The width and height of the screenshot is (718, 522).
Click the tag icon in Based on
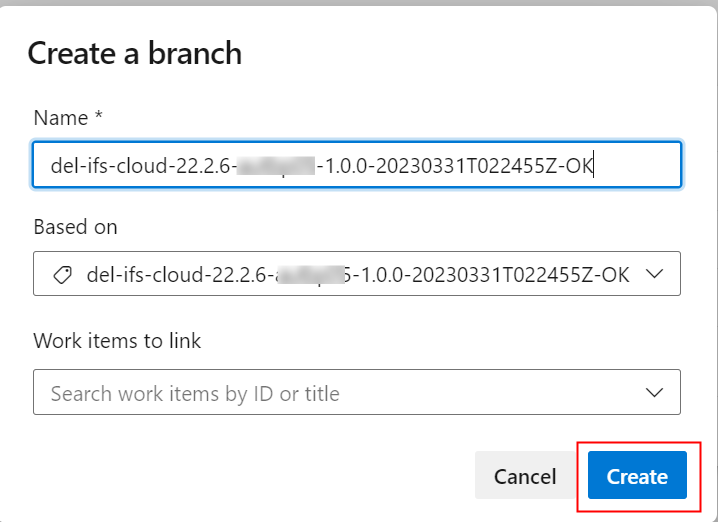point(62,275)
